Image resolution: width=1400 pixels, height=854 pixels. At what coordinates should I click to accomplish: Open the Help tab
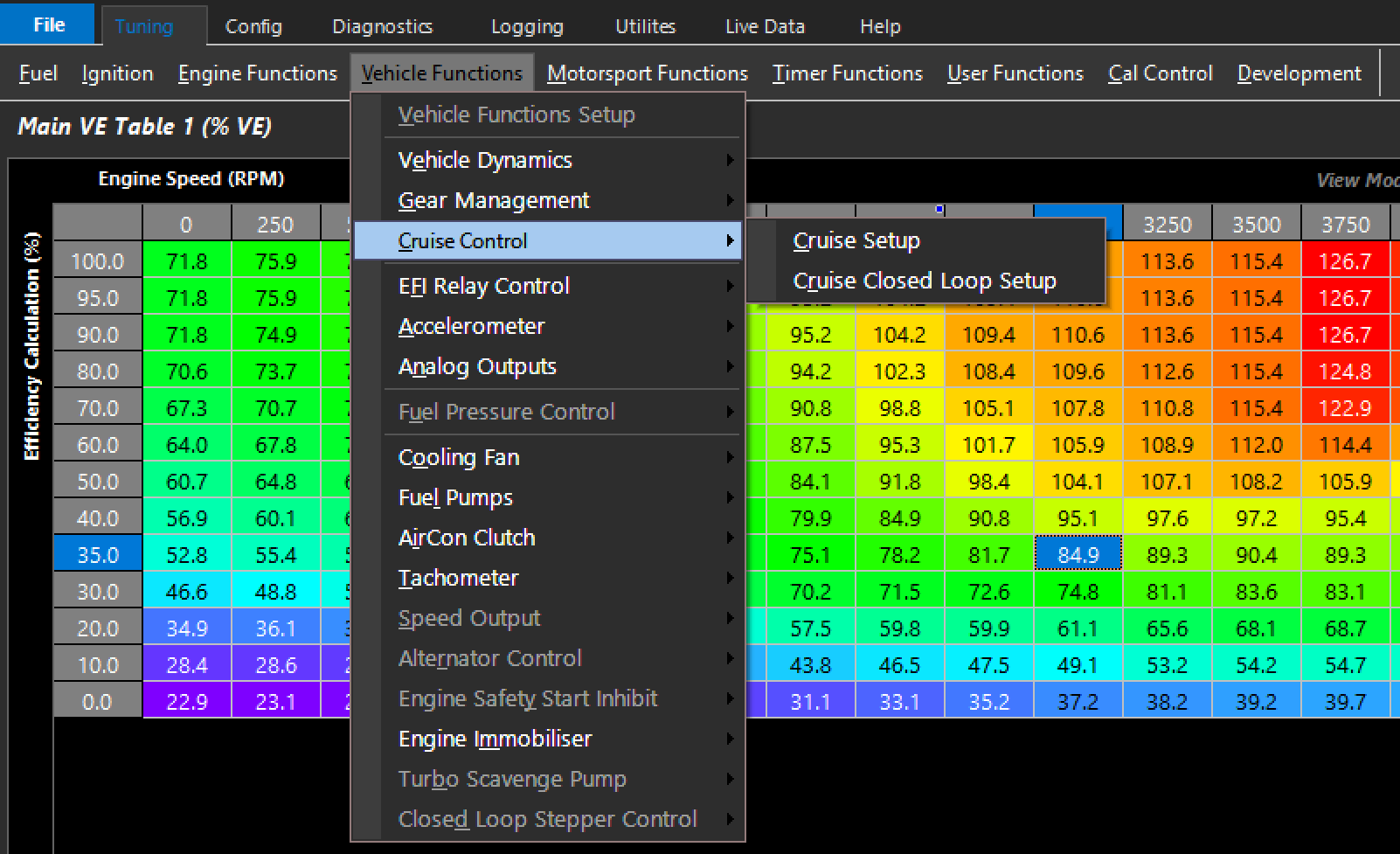click(x=880, y=26)
